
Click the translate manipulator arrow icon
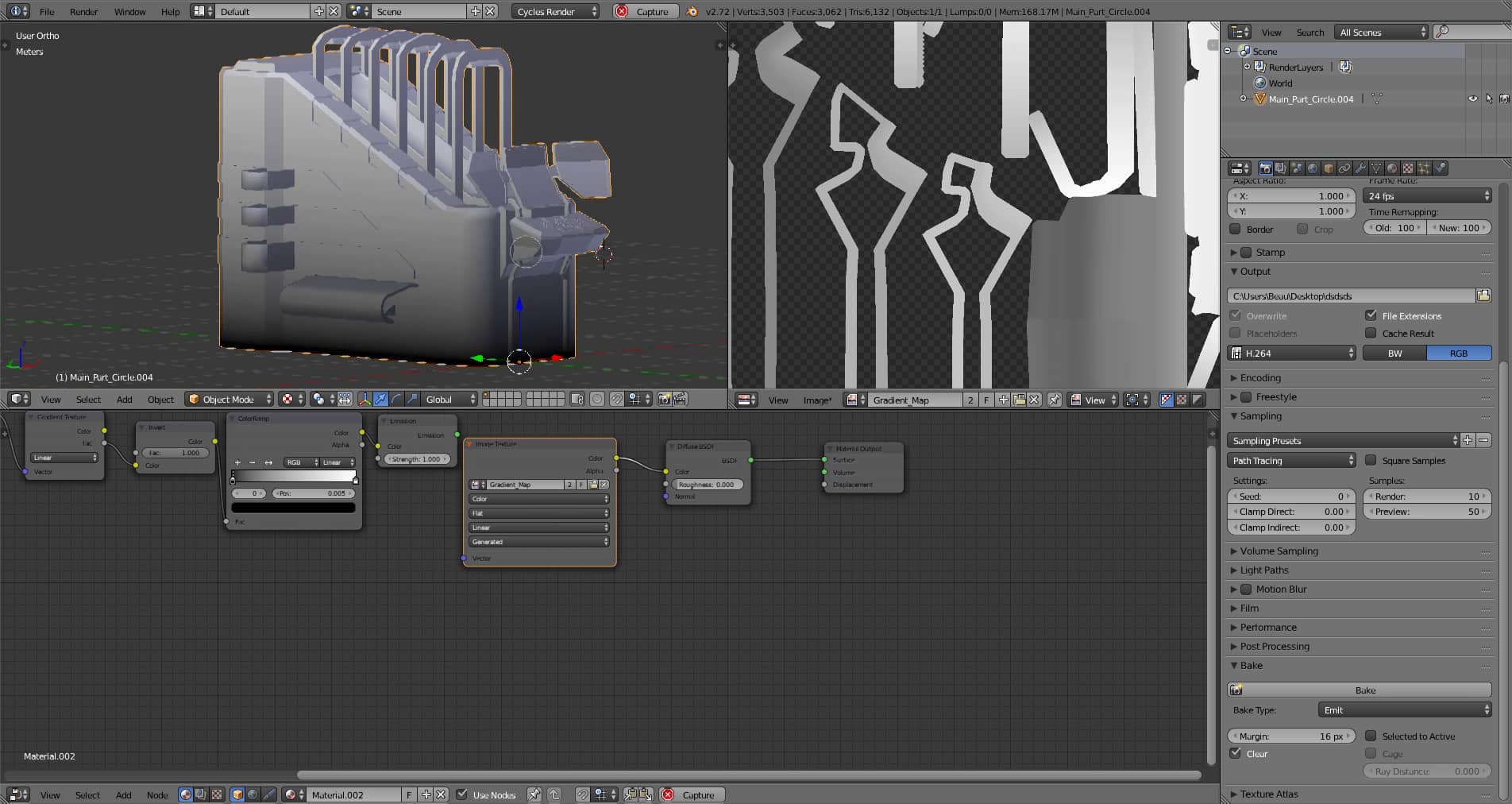click(x=380, y=400)
